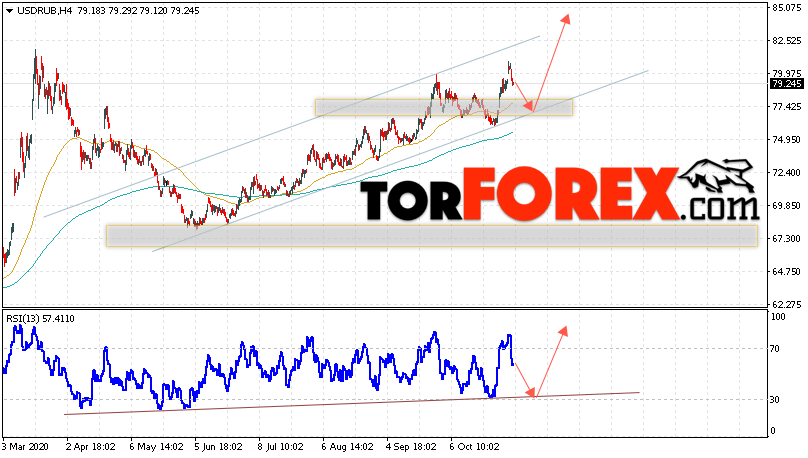808x458 pixels.
Task: Click the 6 Oct 10:02 date label
Action: point(474,447)
